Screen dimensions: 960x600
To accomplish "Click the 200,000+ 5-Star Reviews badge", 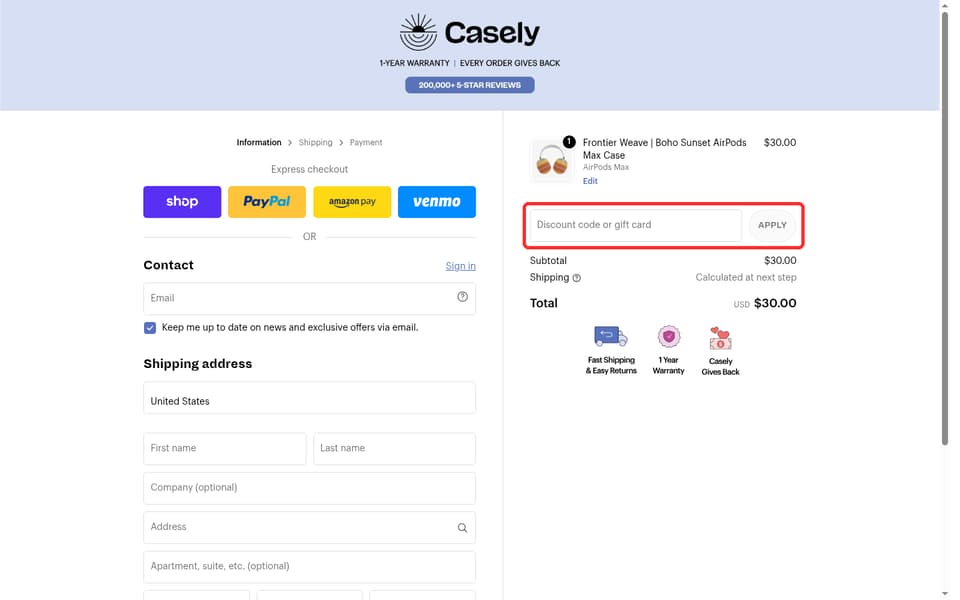I will pos(470,85).
